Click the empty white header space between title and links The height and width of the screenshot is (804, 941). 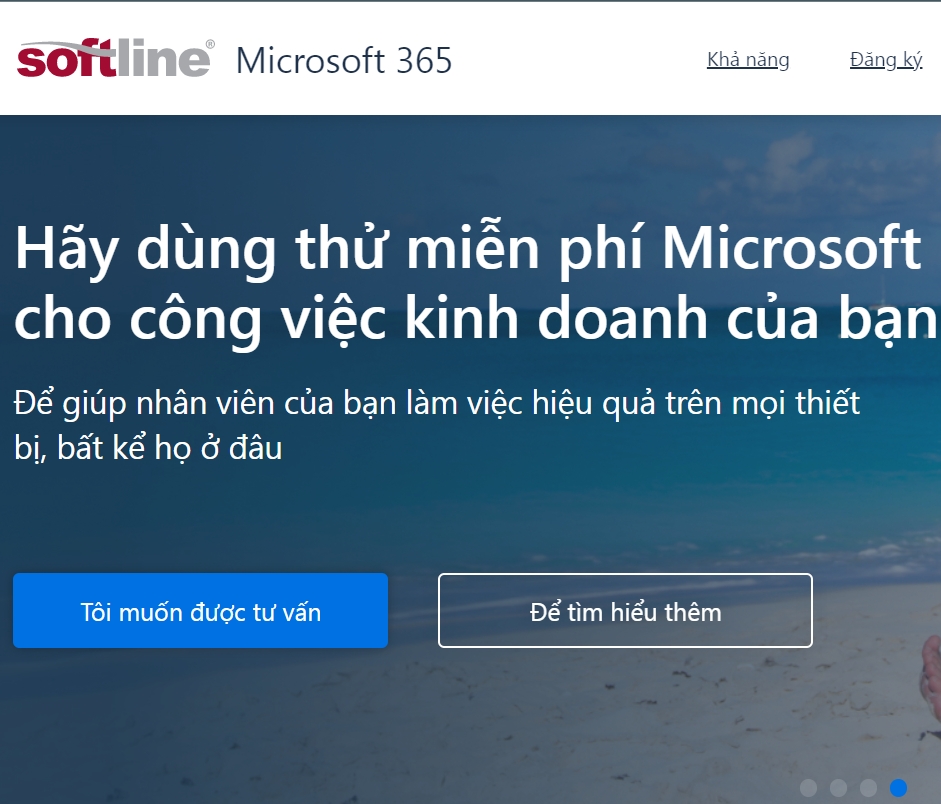pos(579,60)
